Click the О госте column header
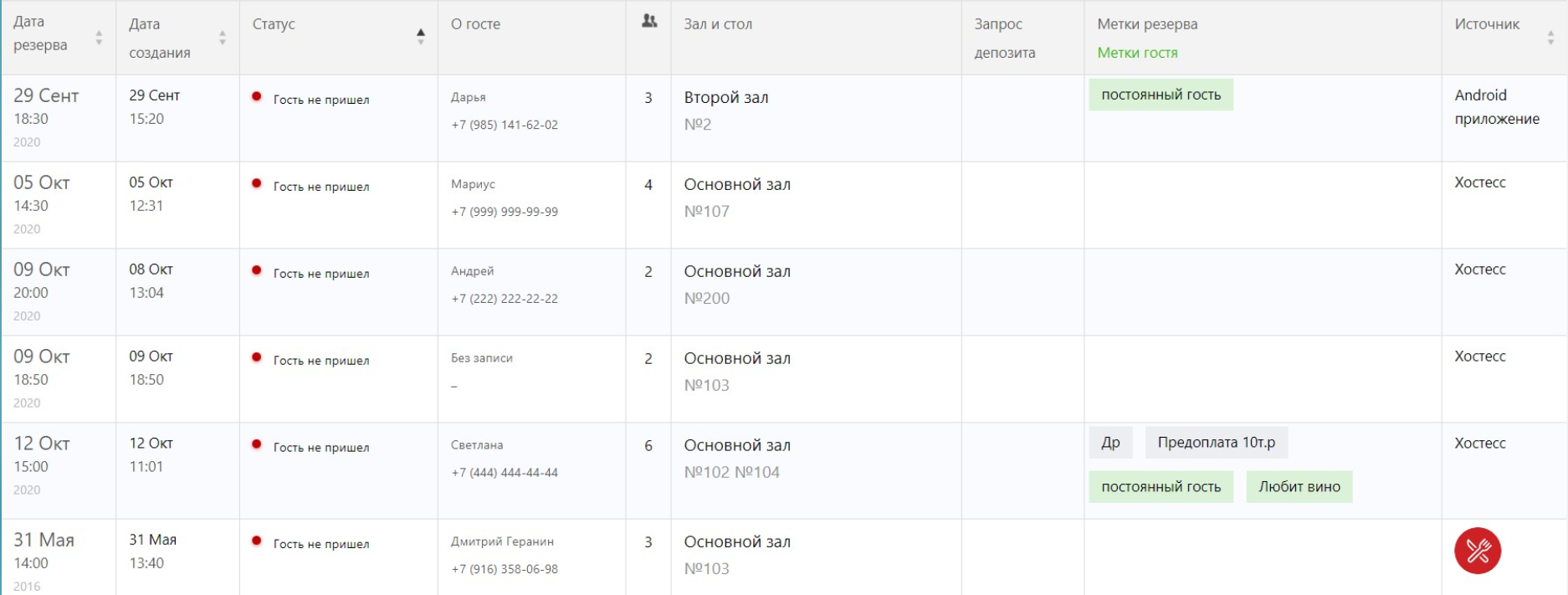The image size is (1568, 595). [475, 24]
